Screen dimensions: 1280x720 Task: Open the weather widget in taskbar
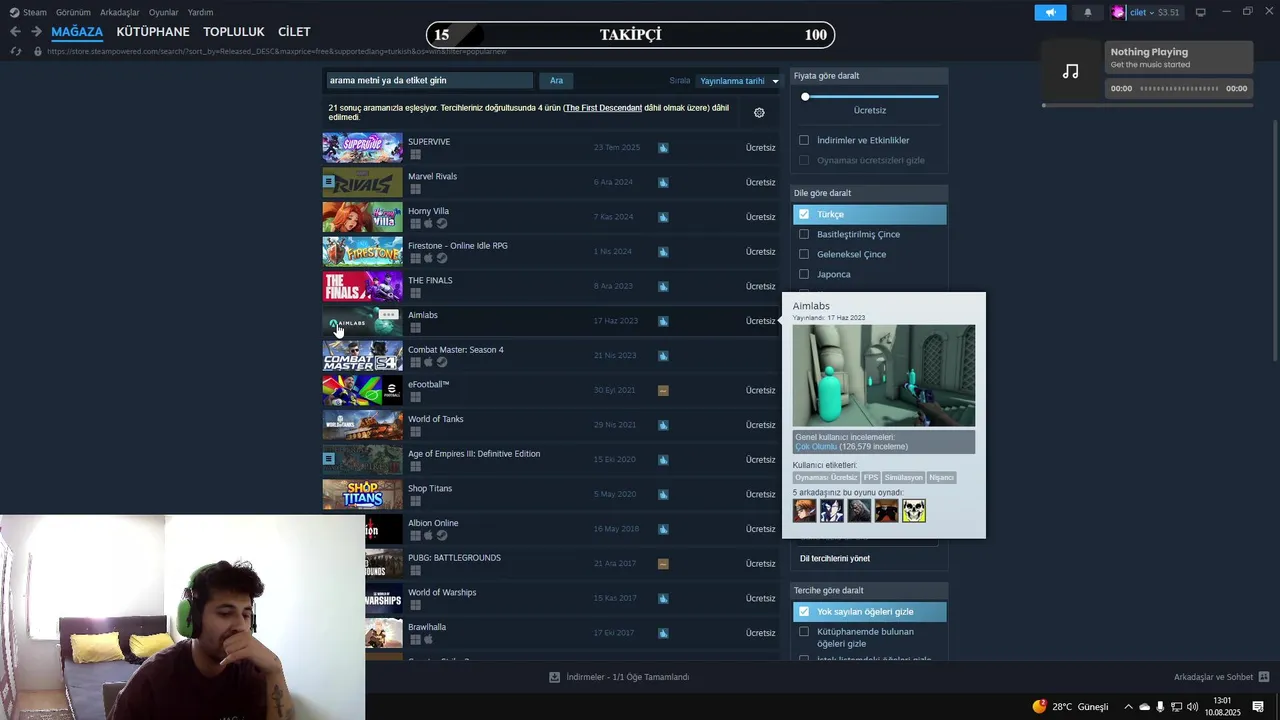1071,707
